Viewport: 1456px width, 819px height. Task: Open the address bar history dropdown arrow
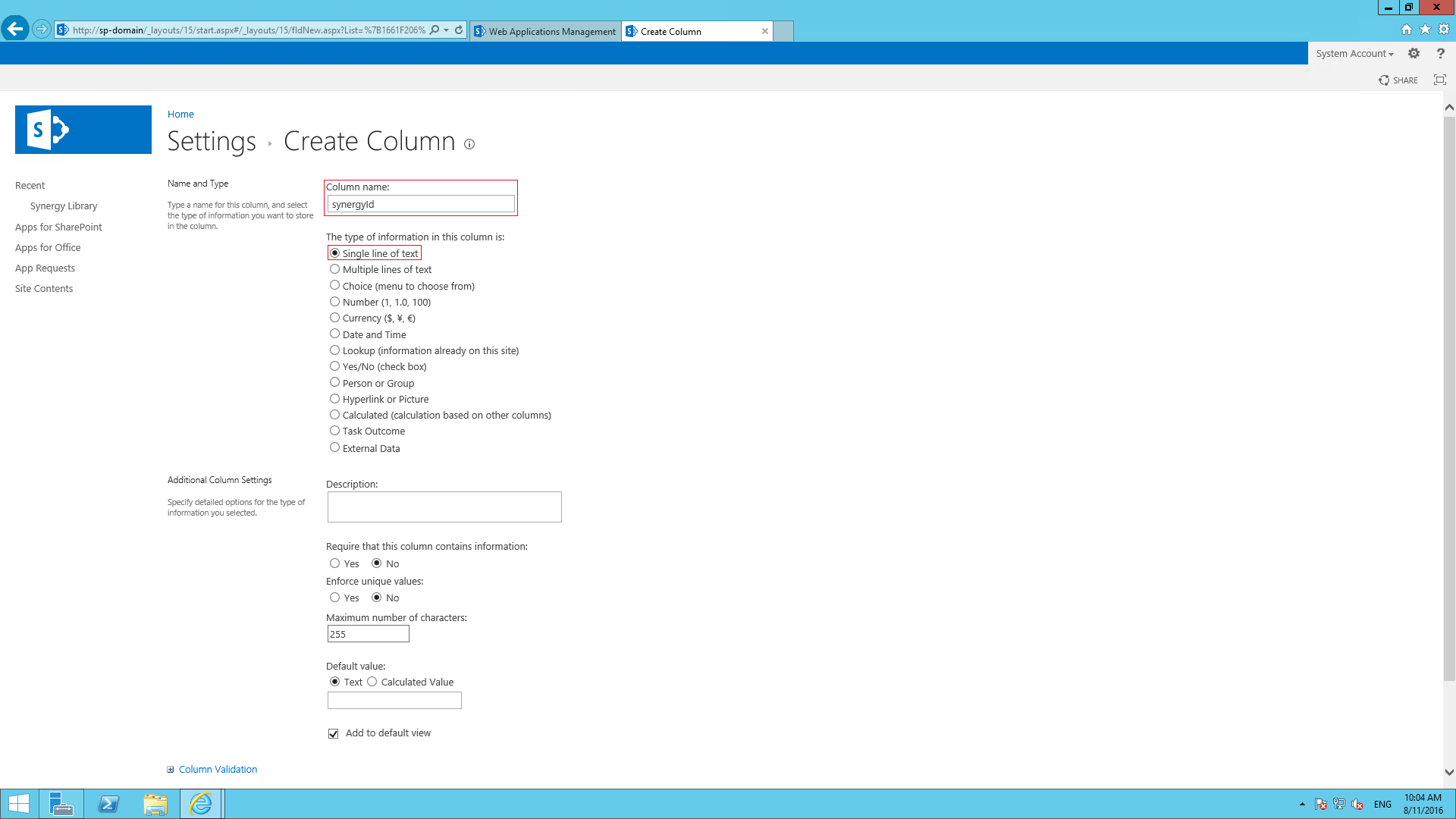(x=447, y=30)
